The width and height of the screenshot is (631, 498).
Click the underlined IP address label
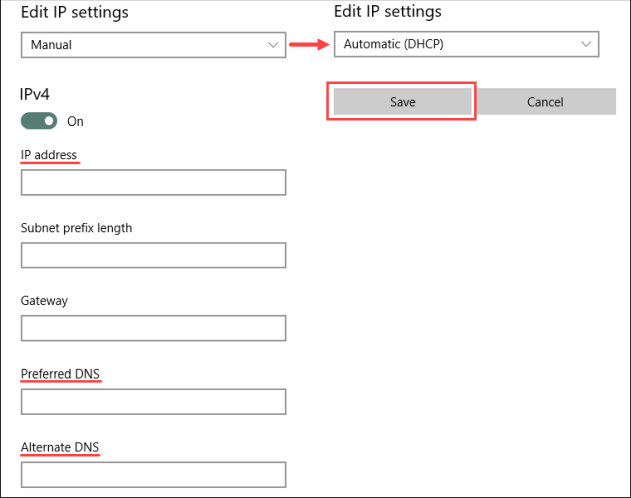click(49, 155)
